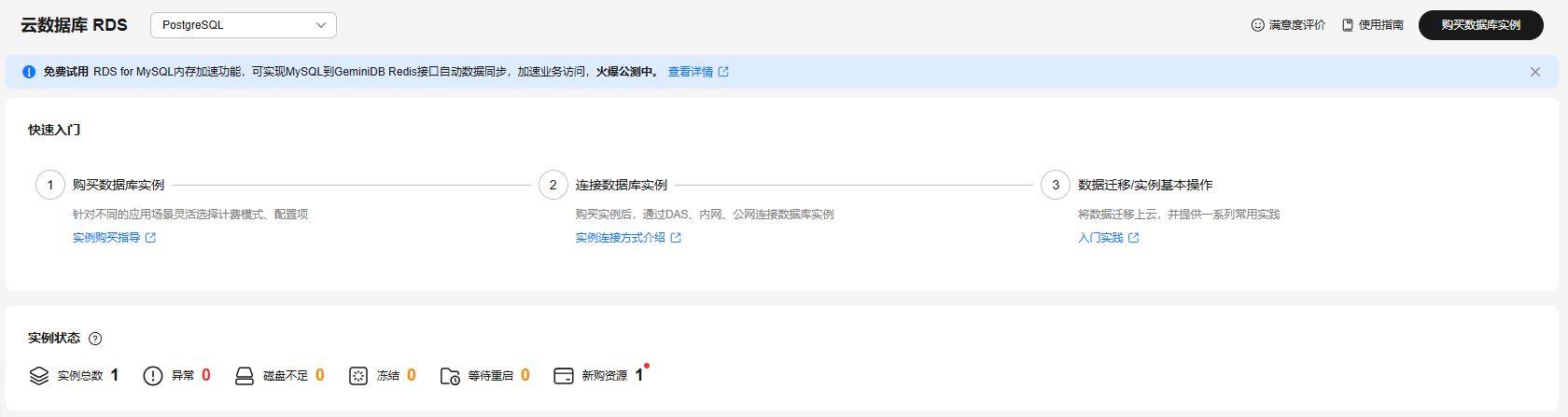The image size is (1568, 417).
Task: Click the 使用指南 book icon
Action: 1347,25
